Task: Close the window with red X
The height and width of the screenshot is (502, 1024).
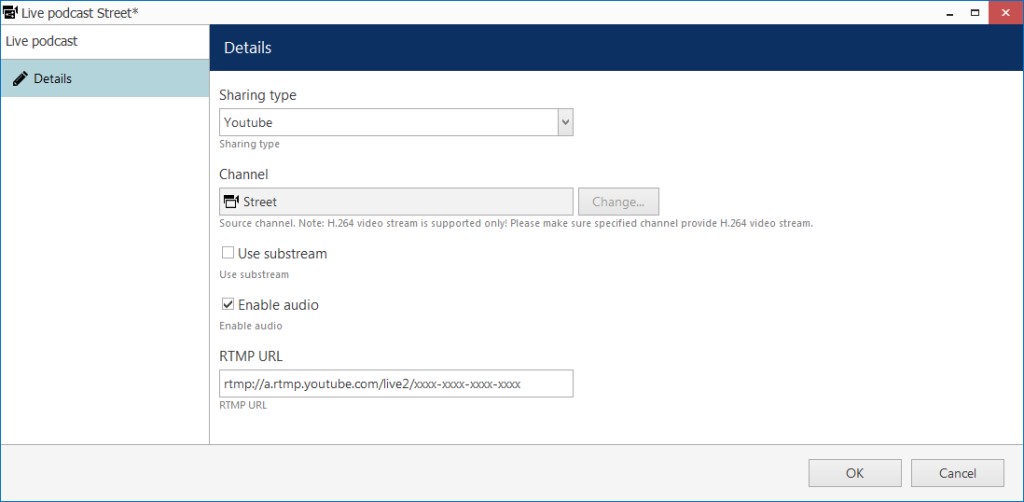Action: pyautogui.click(x=1006, y=12)
